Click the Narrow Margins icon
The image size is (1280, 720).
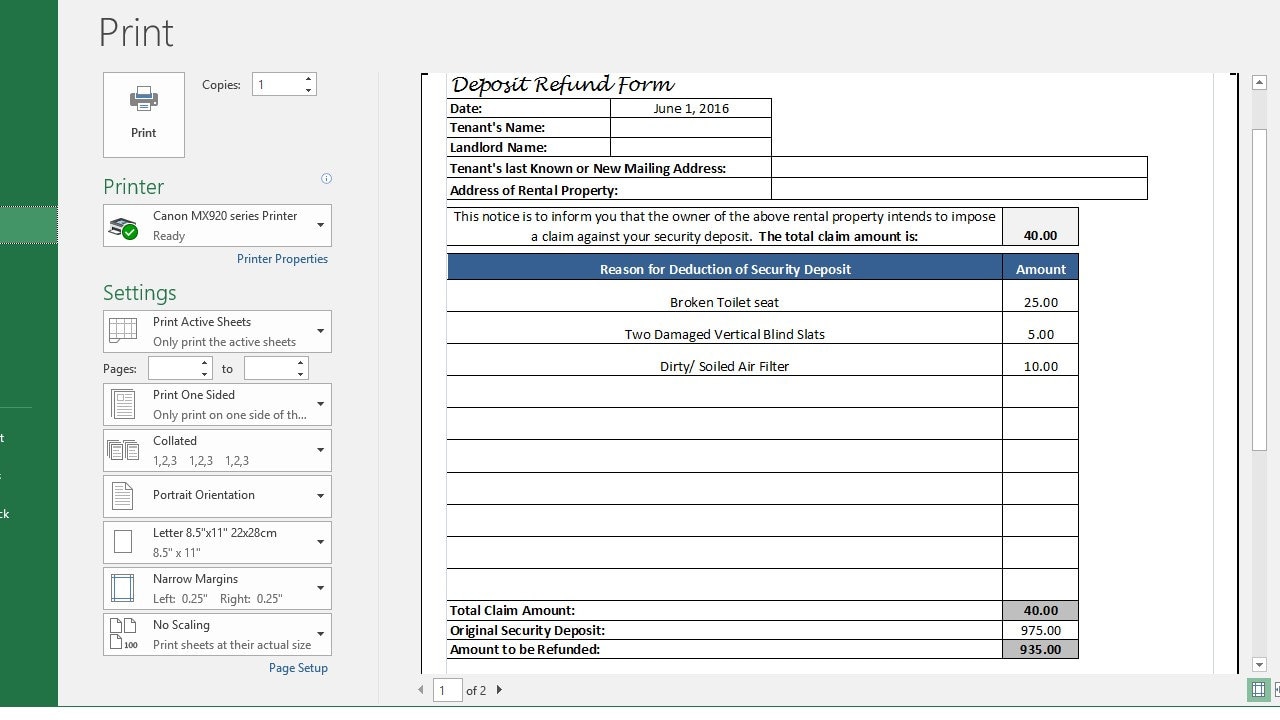point(121,588)
